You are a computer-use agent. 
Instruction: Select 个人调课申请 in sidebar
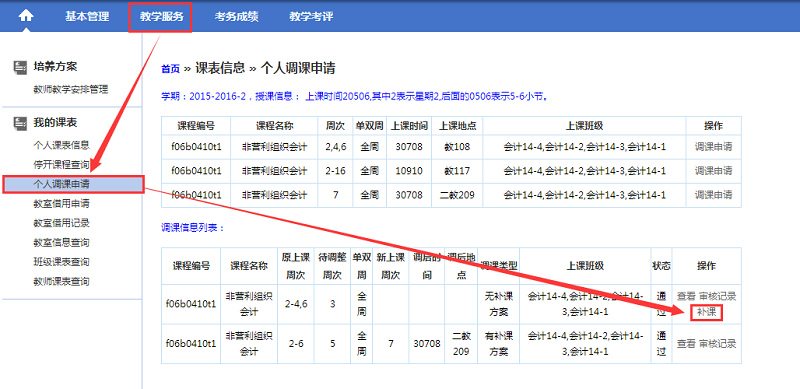pyautogui.click(x=73, y=184)
